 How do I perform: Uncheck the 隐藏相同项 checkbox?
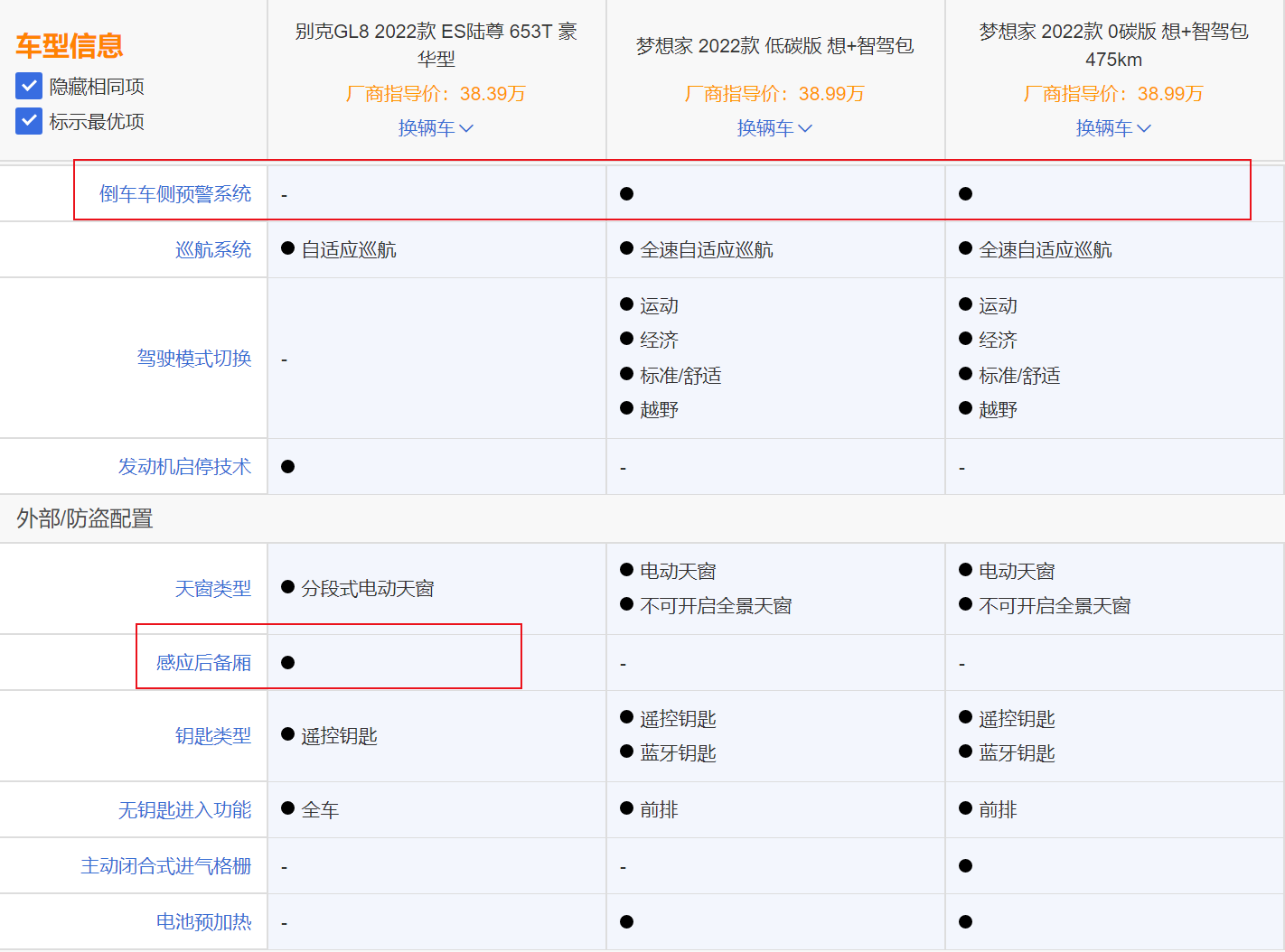[x=28, y=85]
